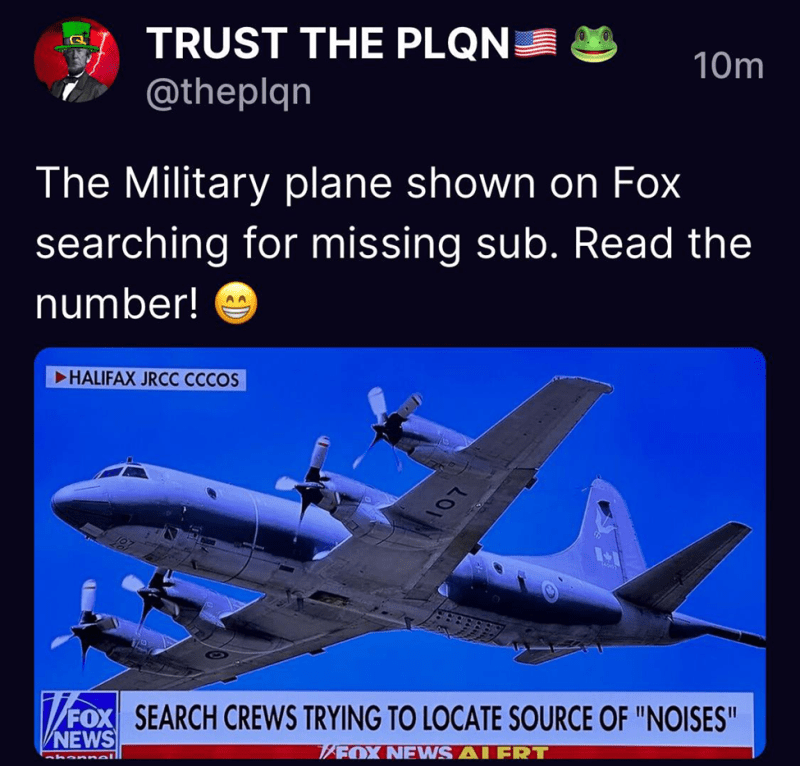This screenshot has height=766, width=800.
Task: Open the attached Fox News plane image
Action: (x=400, y=552)
